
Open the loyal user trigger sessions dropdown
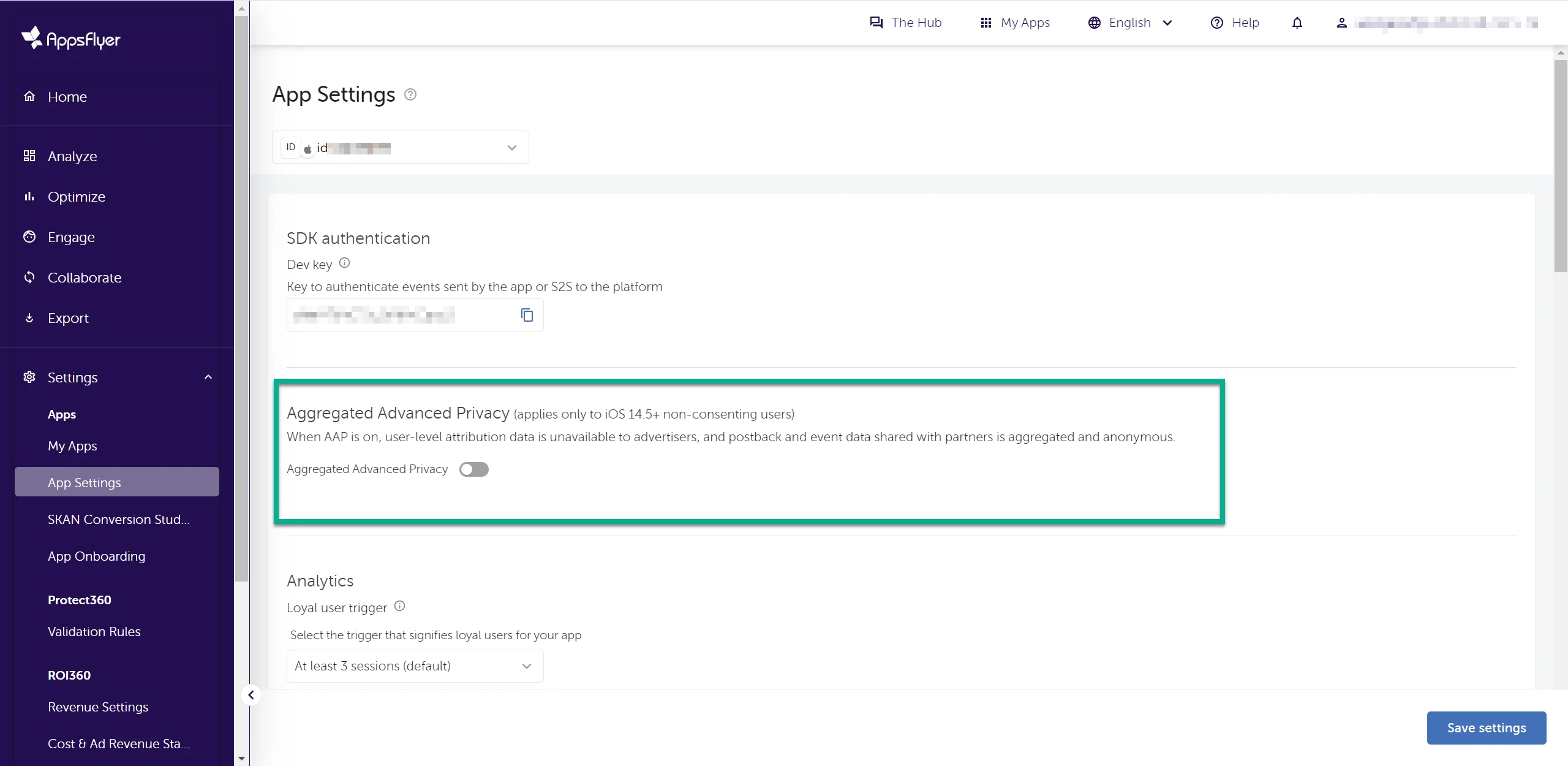pyautogui.click(x=527, y=666)
